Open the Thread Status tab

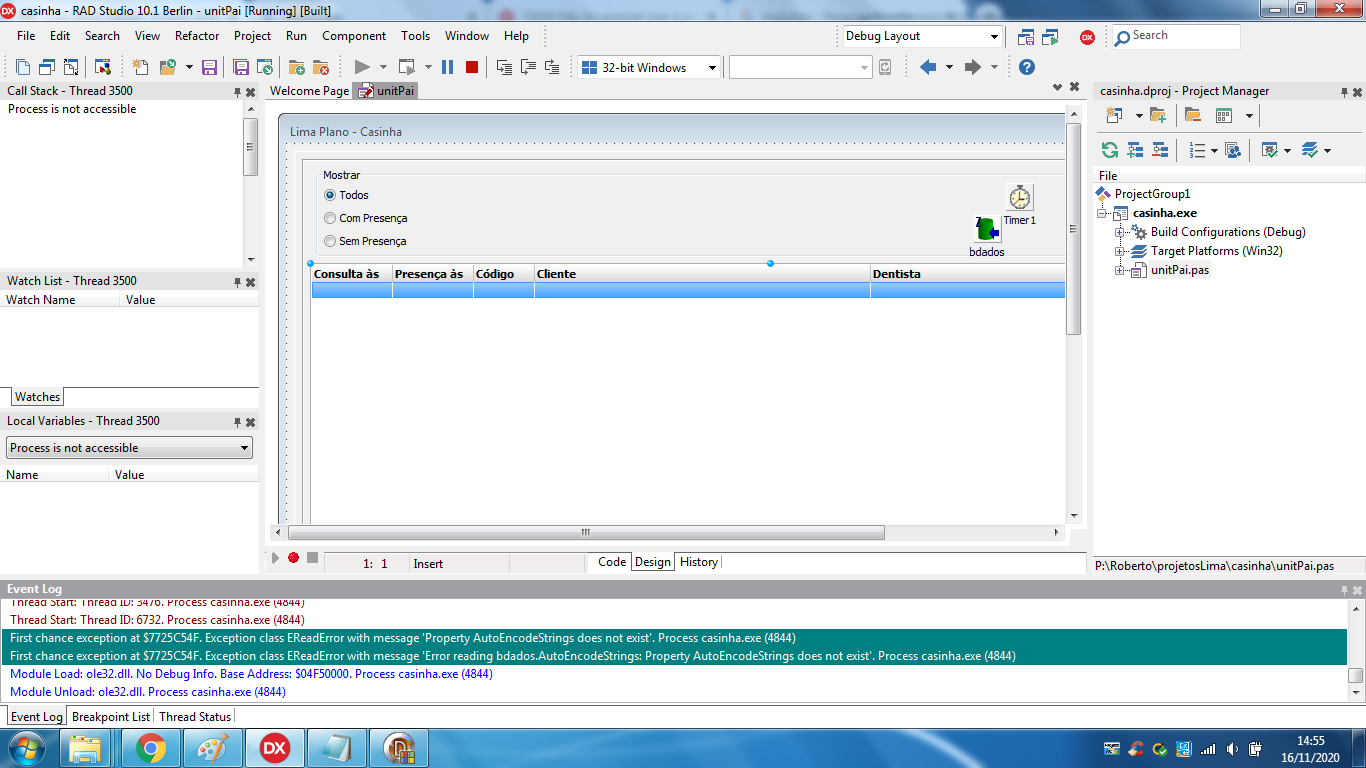(x=195, y=717)
